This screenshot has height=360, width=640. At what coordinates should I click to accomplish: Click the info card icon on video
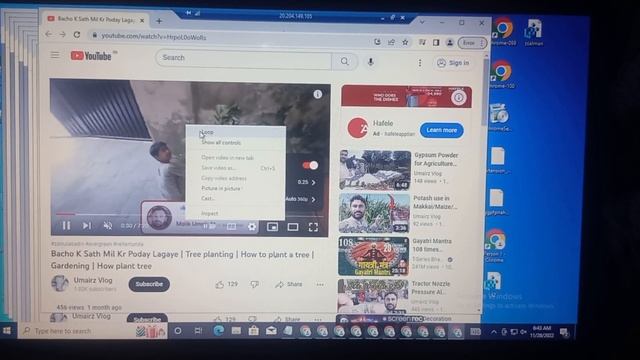318,94
